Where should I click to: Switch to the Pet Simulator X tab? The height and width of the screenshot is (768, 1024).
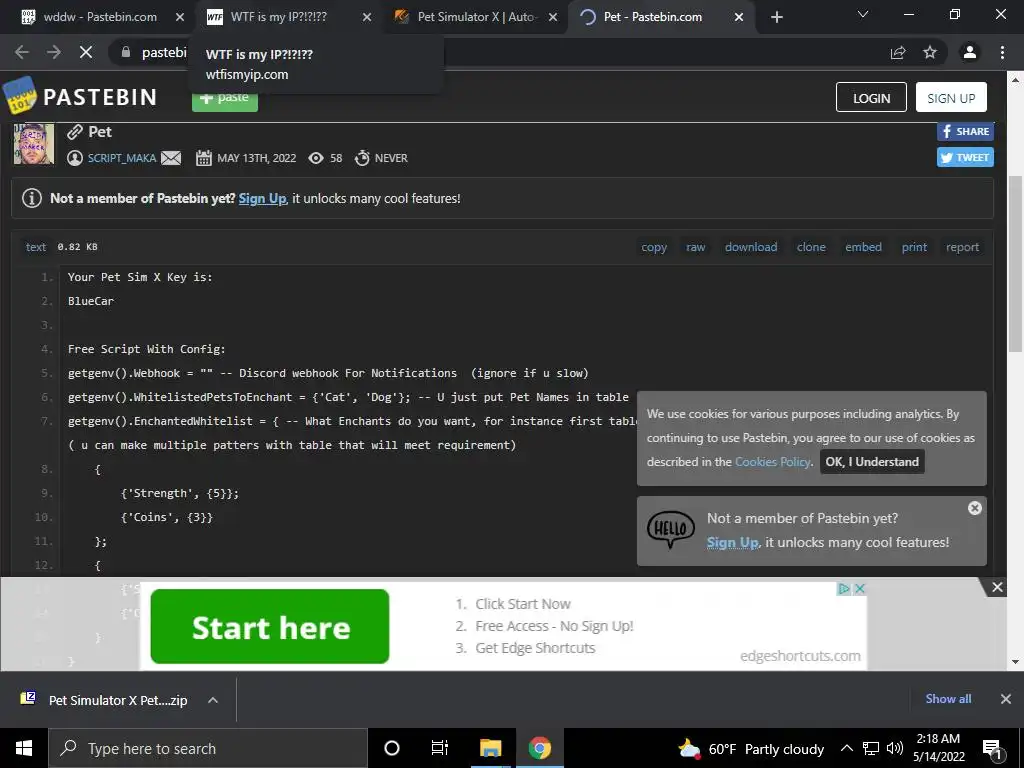pos(477,17)
